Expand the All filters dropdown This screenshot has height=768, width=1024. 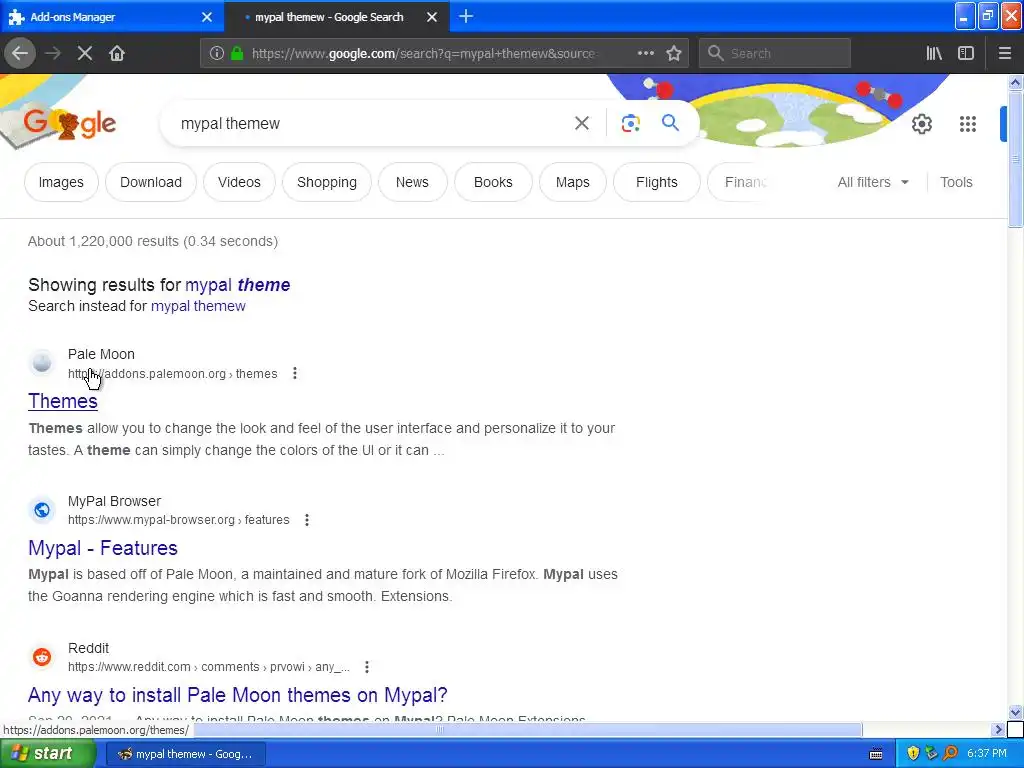tap(873, 182)
